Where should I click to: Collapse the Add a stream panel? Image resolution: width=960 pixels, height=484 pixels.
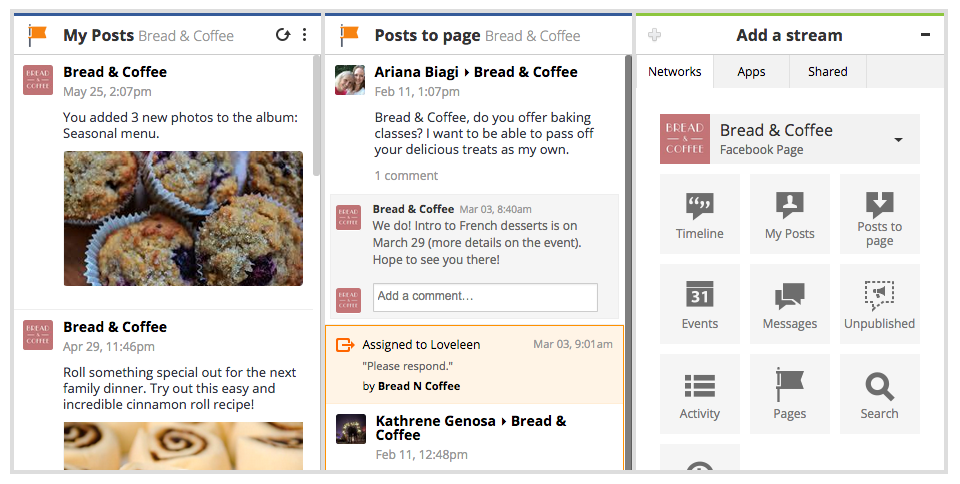click(x=925, y=35)
